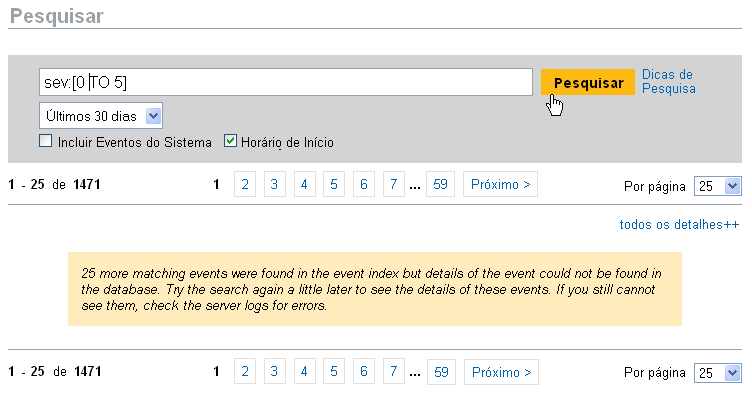Enable Incluir Eventos do Sistema checkbox
The height and width of the screenshot is (399, 752).
point(46,141)
